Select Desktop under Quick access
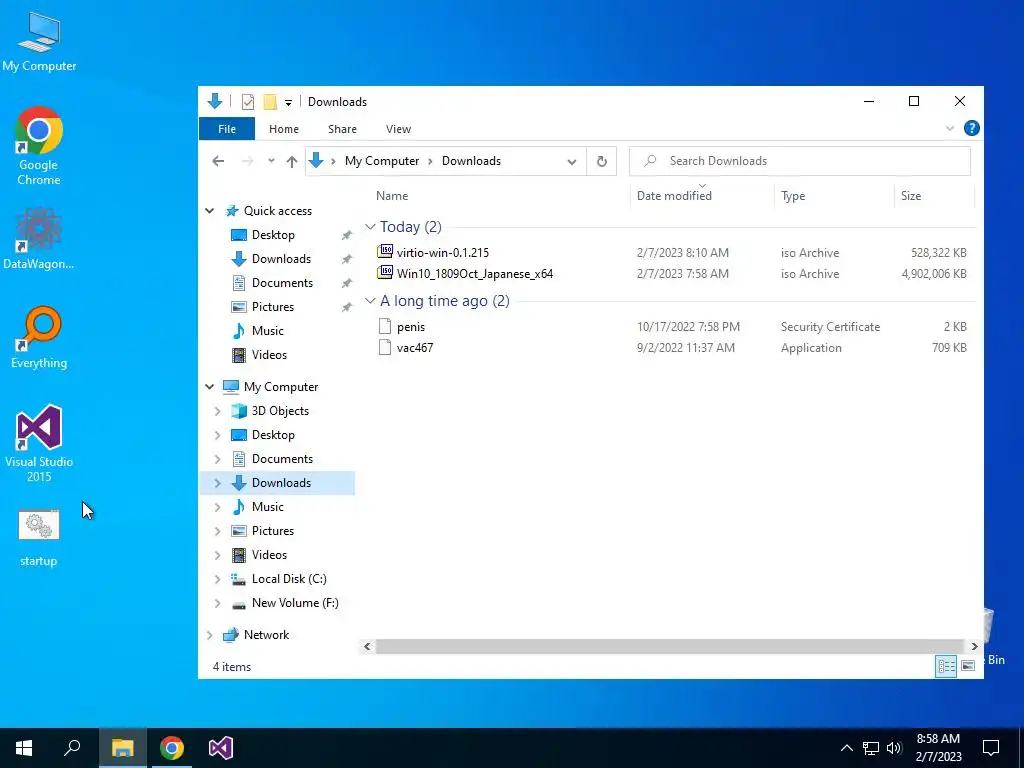This screenshot has width=1024, height=768. (x=273, y=234)
